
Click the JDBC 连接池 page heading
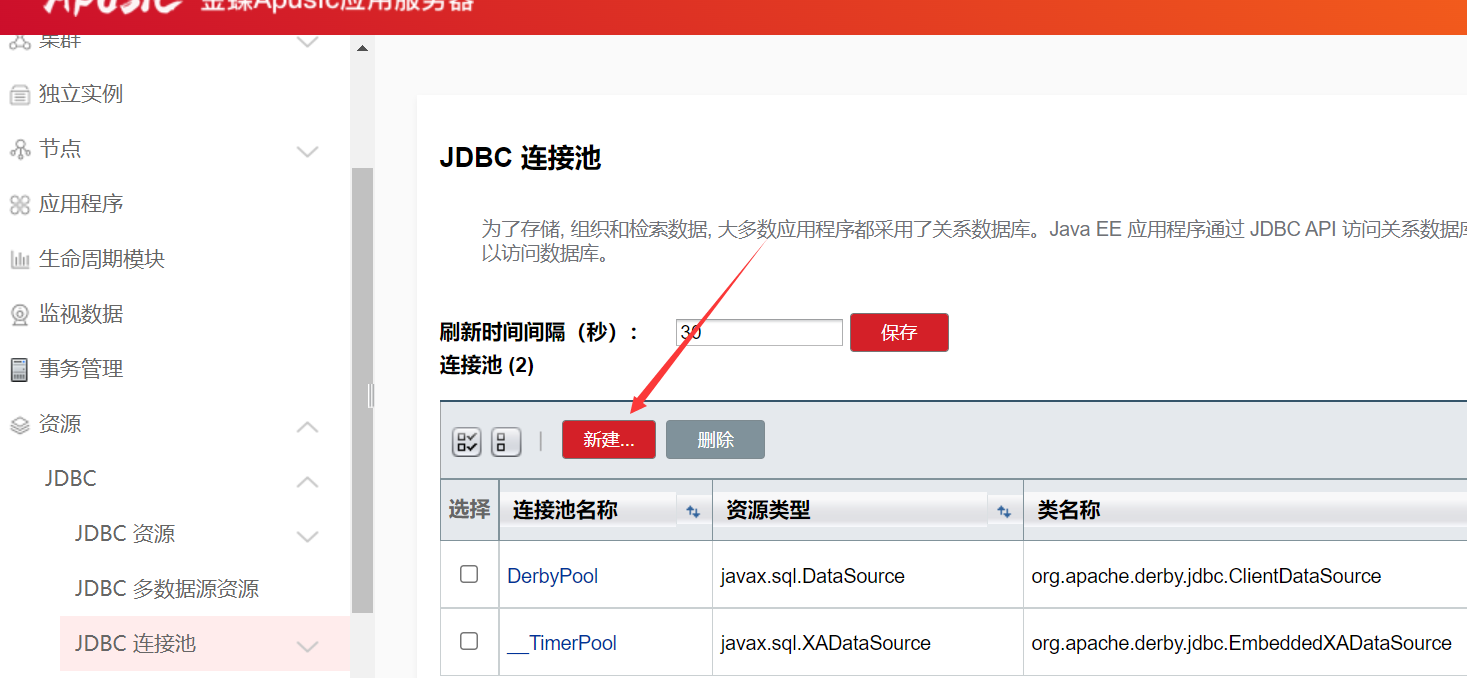[x=520, y=158]
